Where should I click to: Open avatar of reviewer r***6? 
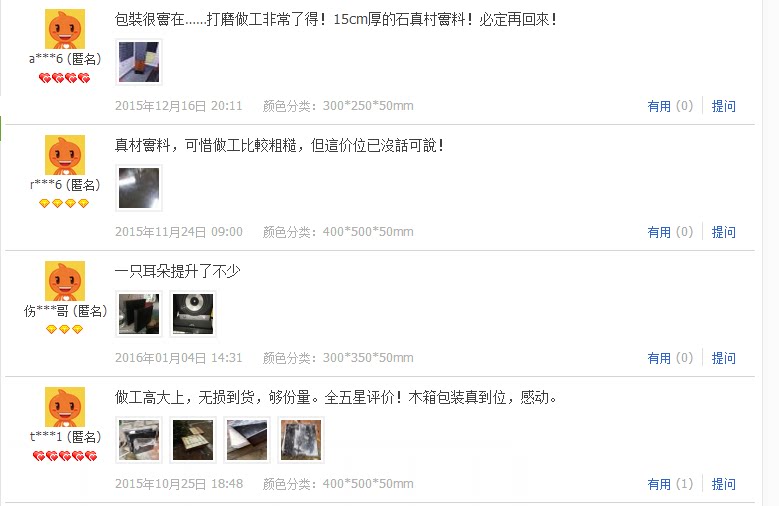65,155
